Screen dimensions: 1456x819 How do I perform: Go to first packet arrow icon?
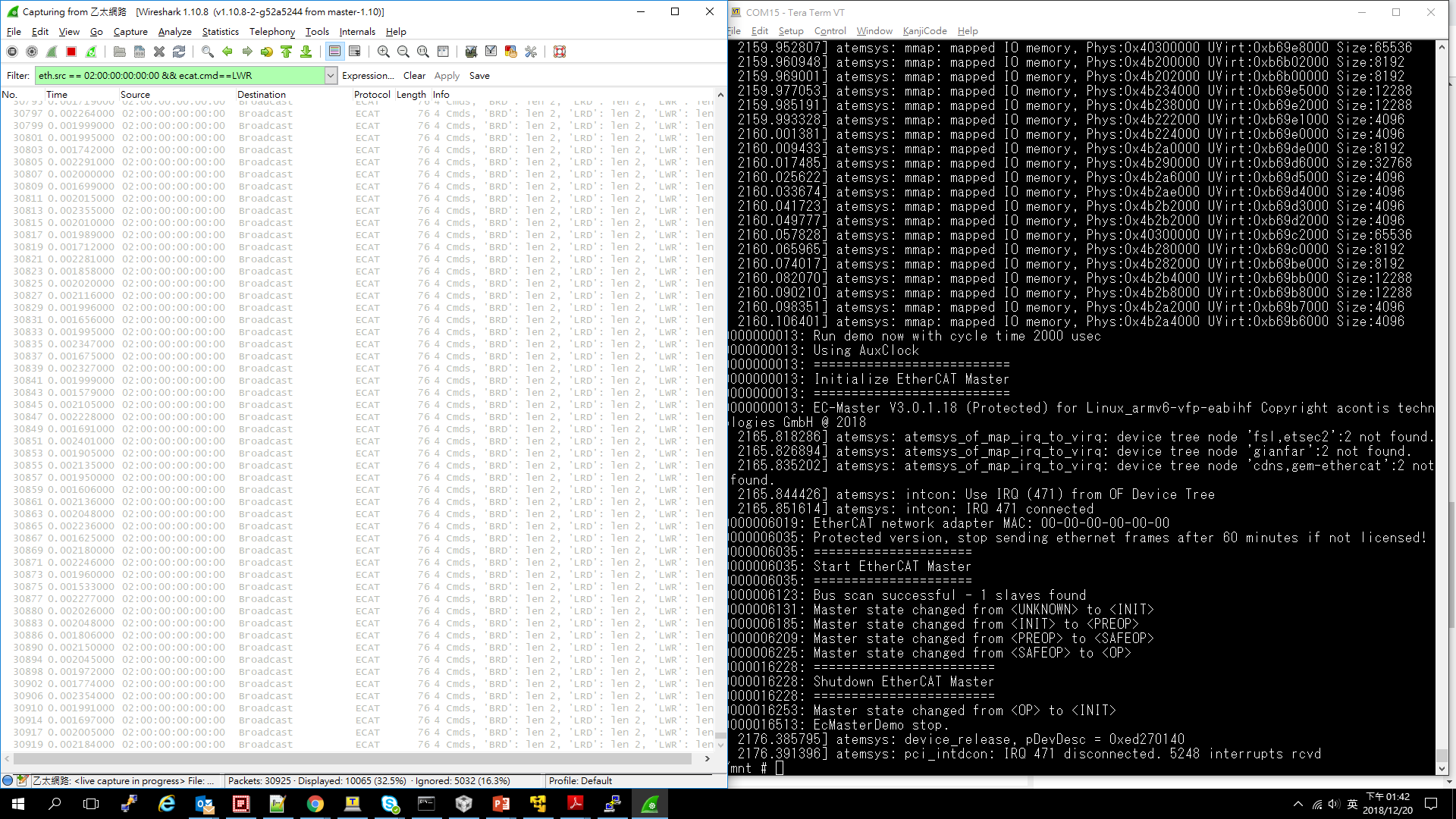[x=287, y=52]
